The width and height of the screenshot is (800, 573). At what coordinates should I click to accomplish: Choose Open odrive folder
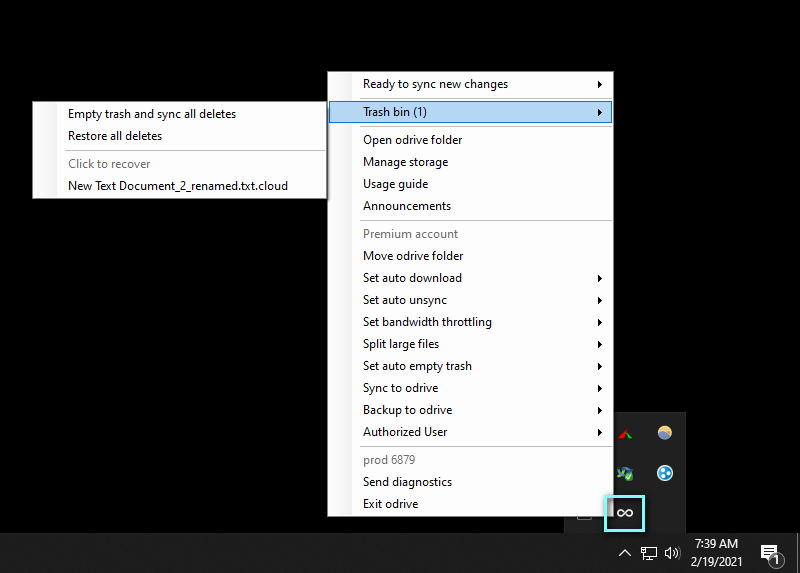tap(412, 140)
